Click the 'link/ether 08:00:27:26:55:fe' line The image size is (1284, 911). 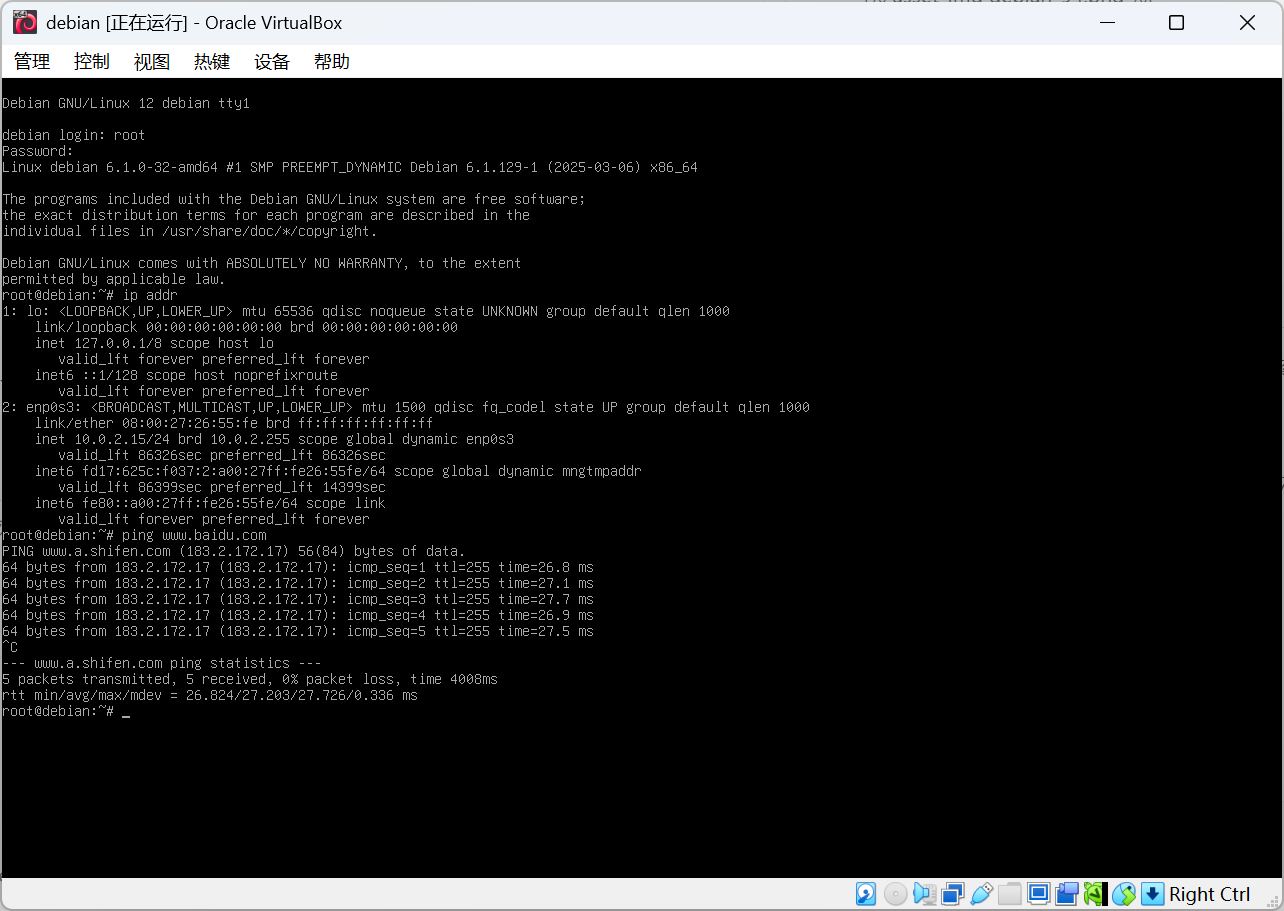pos(234,423)
